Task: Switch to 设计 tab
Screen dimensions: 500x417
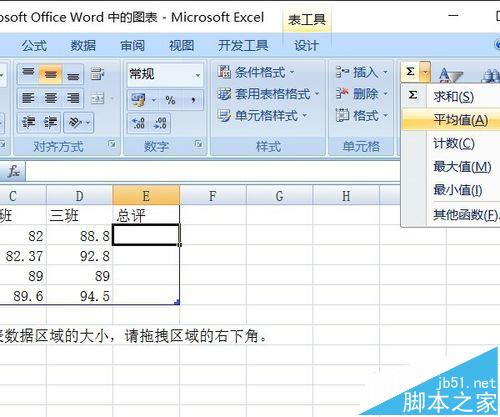Action: (x=306, y=45)
